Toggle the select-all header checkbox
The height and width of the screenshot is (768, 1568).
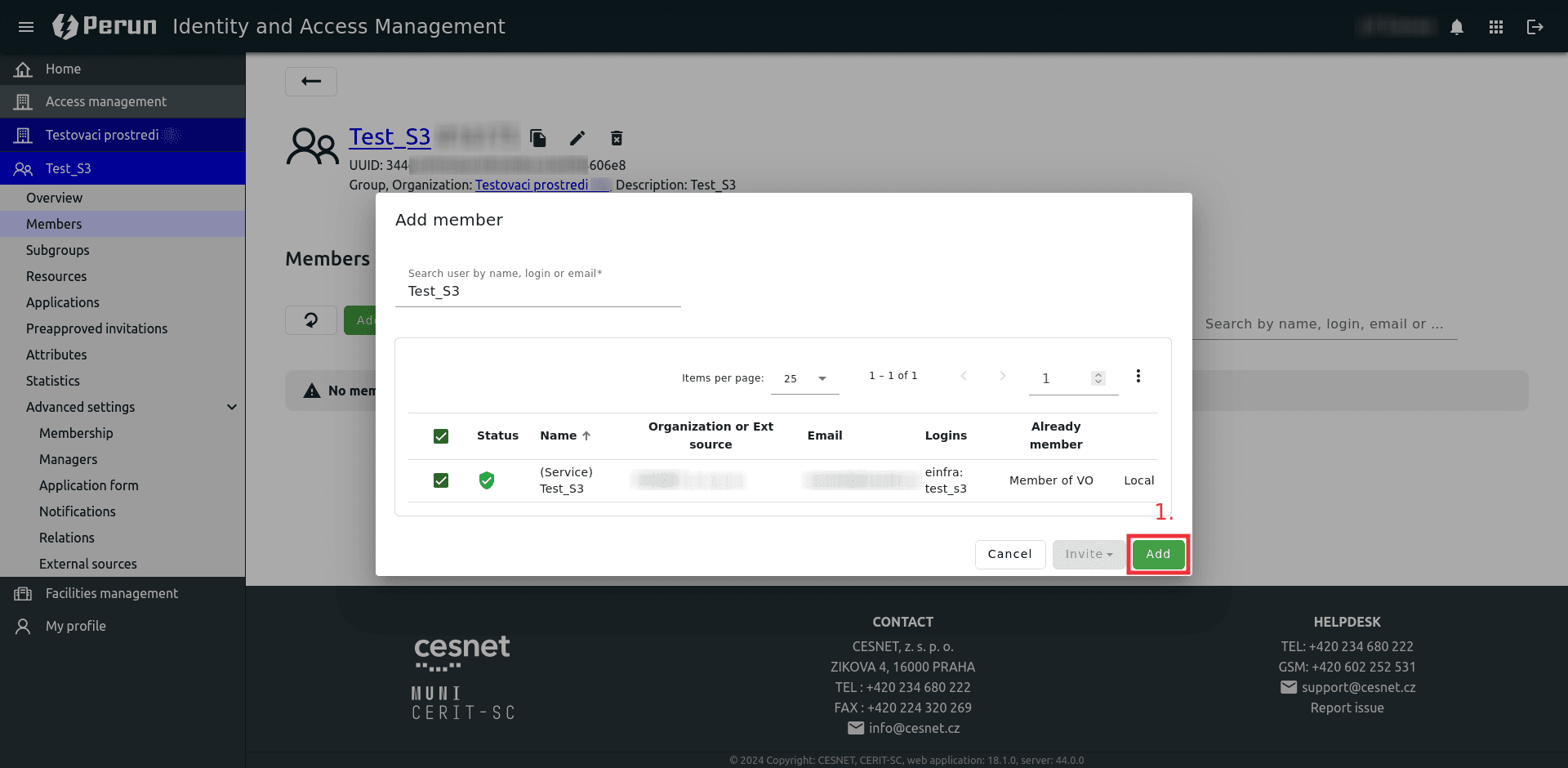point(441,436)
